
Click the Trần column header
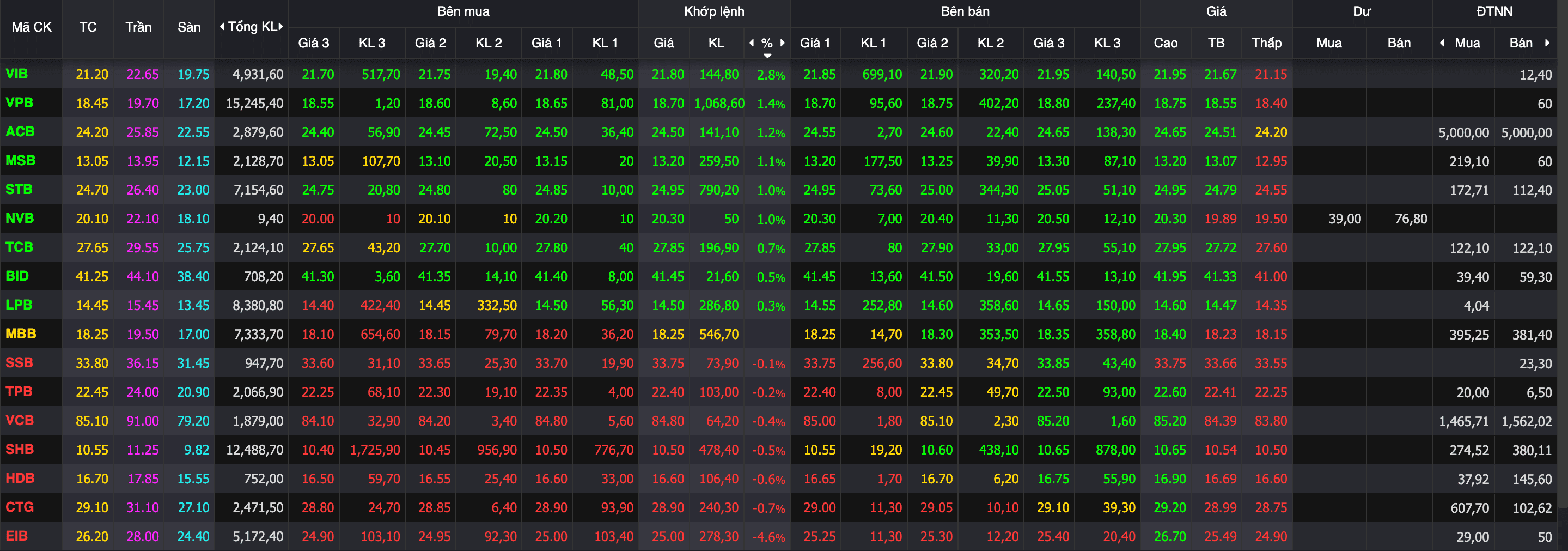click(138, 27)
